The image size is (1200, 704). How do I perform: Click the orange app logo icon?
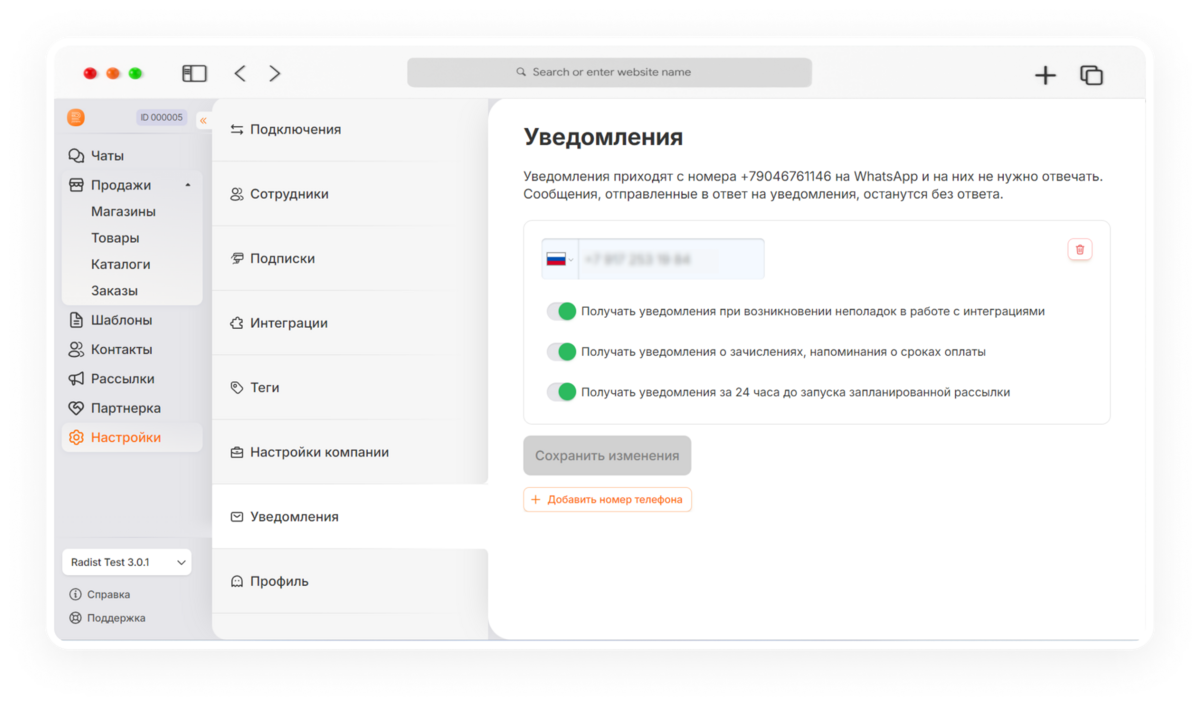coord(76,117)
